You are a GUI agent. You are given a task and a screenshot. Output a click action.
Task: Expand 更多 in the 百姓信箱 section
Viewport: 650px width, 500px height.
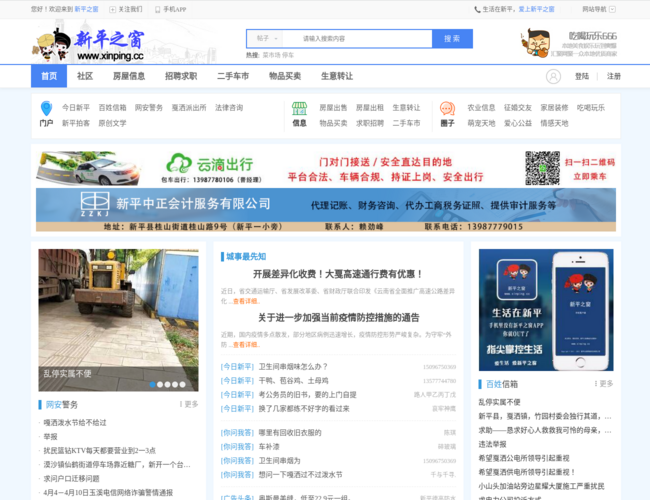(603, 382)
